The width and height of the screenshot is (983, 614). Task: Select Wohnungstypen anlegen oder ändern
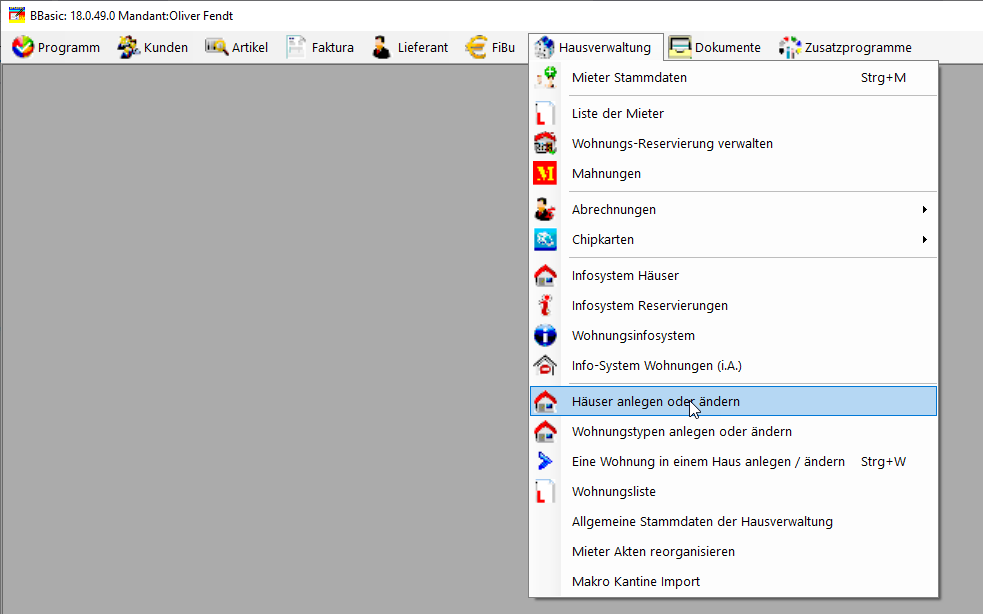click(x=733, y=431)
